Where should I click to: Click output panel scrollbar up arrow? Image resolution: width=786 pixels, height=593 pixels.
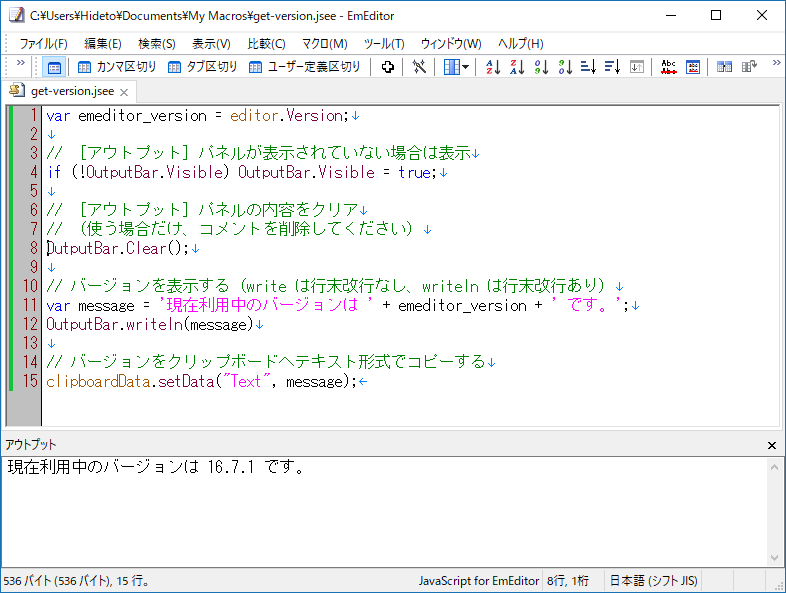pos(774,467)
